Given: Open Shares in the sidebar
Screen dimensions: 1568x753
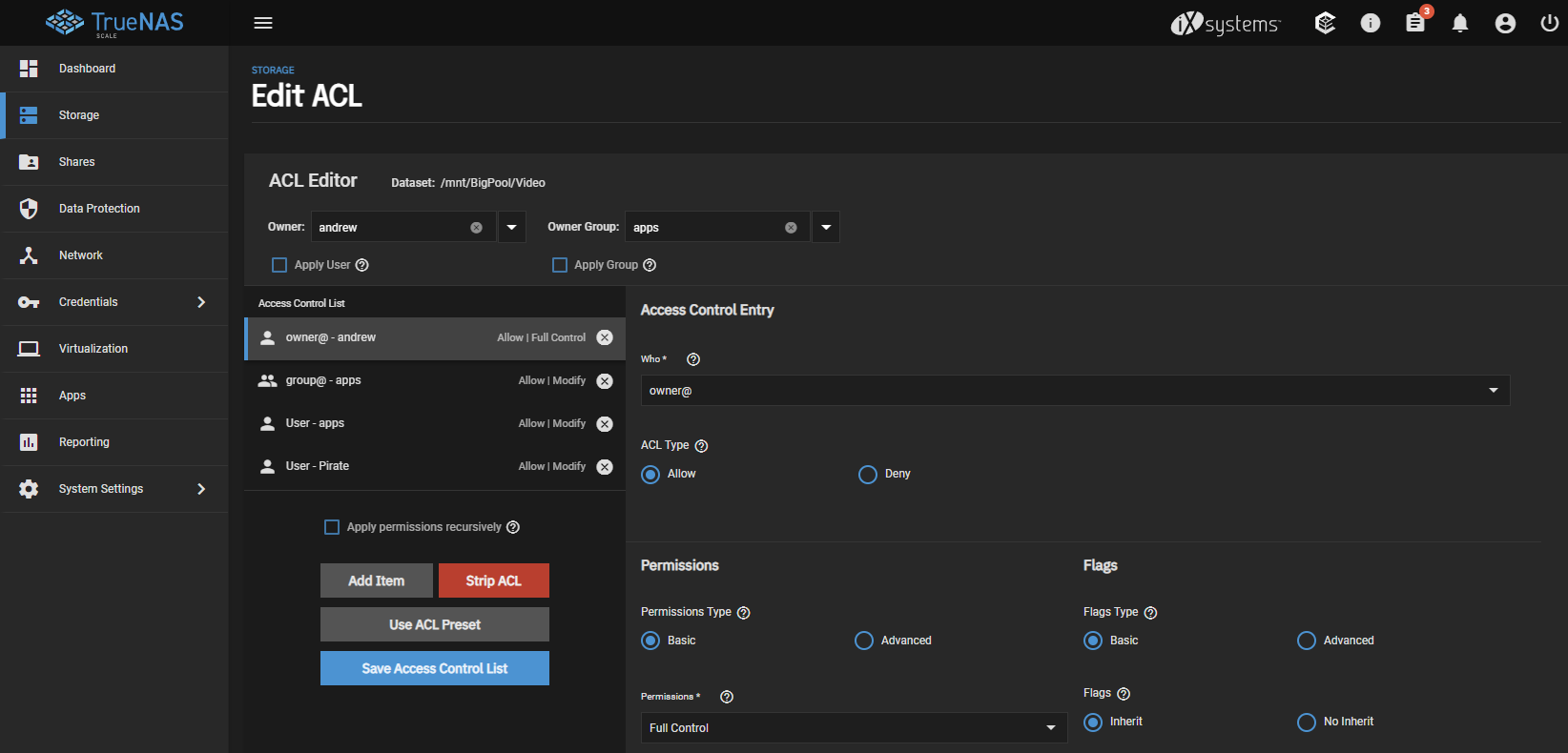Looking at the screenshot, I should click(x=114, y=162).
